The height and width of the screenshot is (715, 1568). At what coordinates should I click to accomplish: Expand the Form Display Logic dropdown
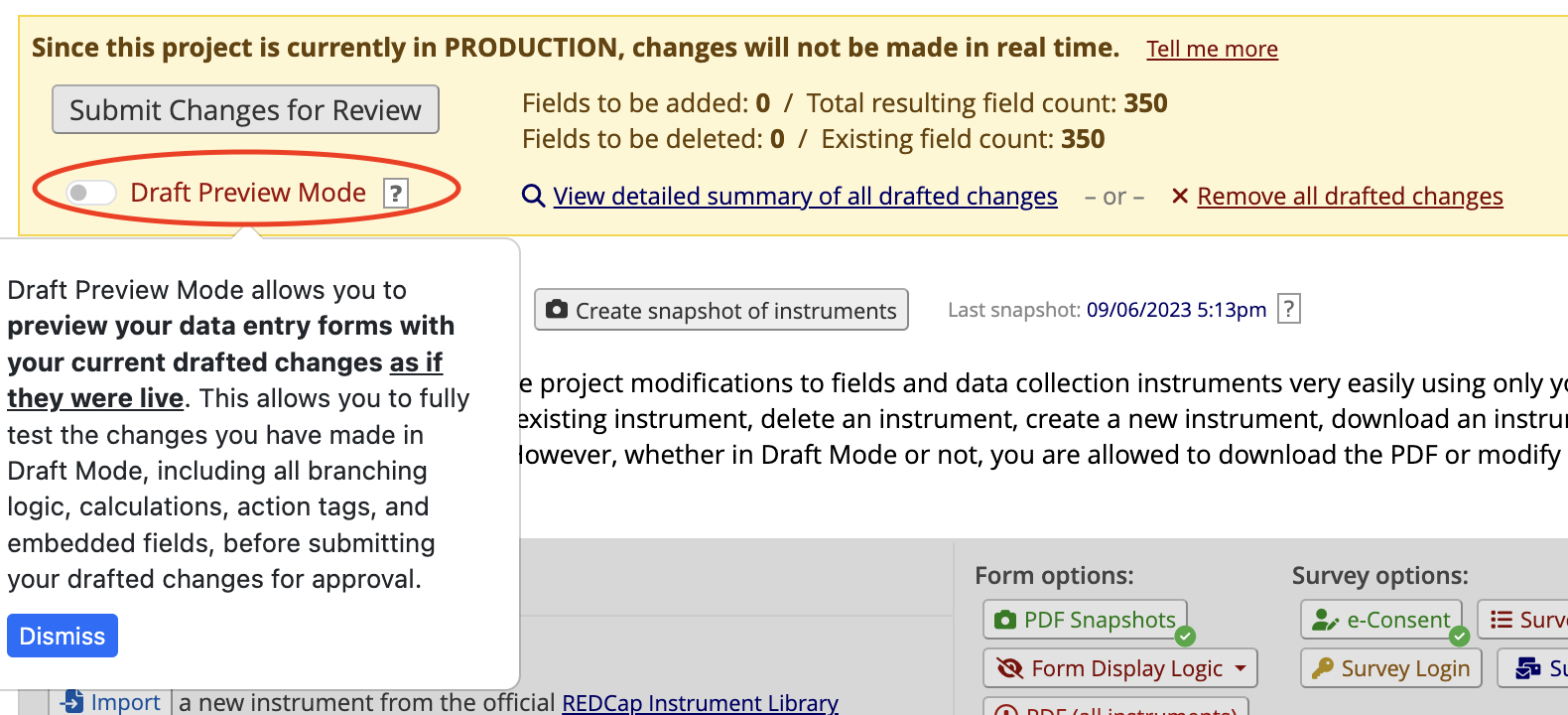coord(1120,668)
